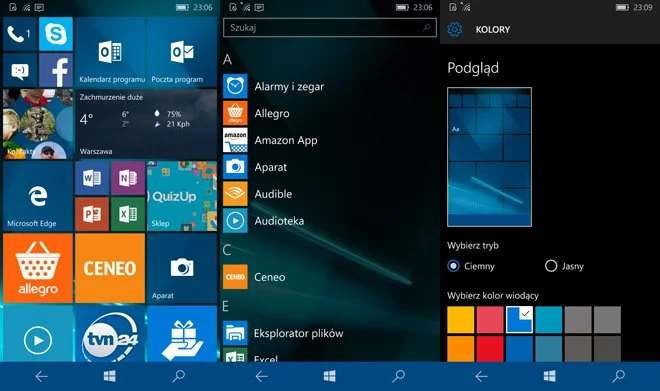Open the Warszawa weather tile
The height and width of the screenshot is (391, 660).
tap(146, 124)
